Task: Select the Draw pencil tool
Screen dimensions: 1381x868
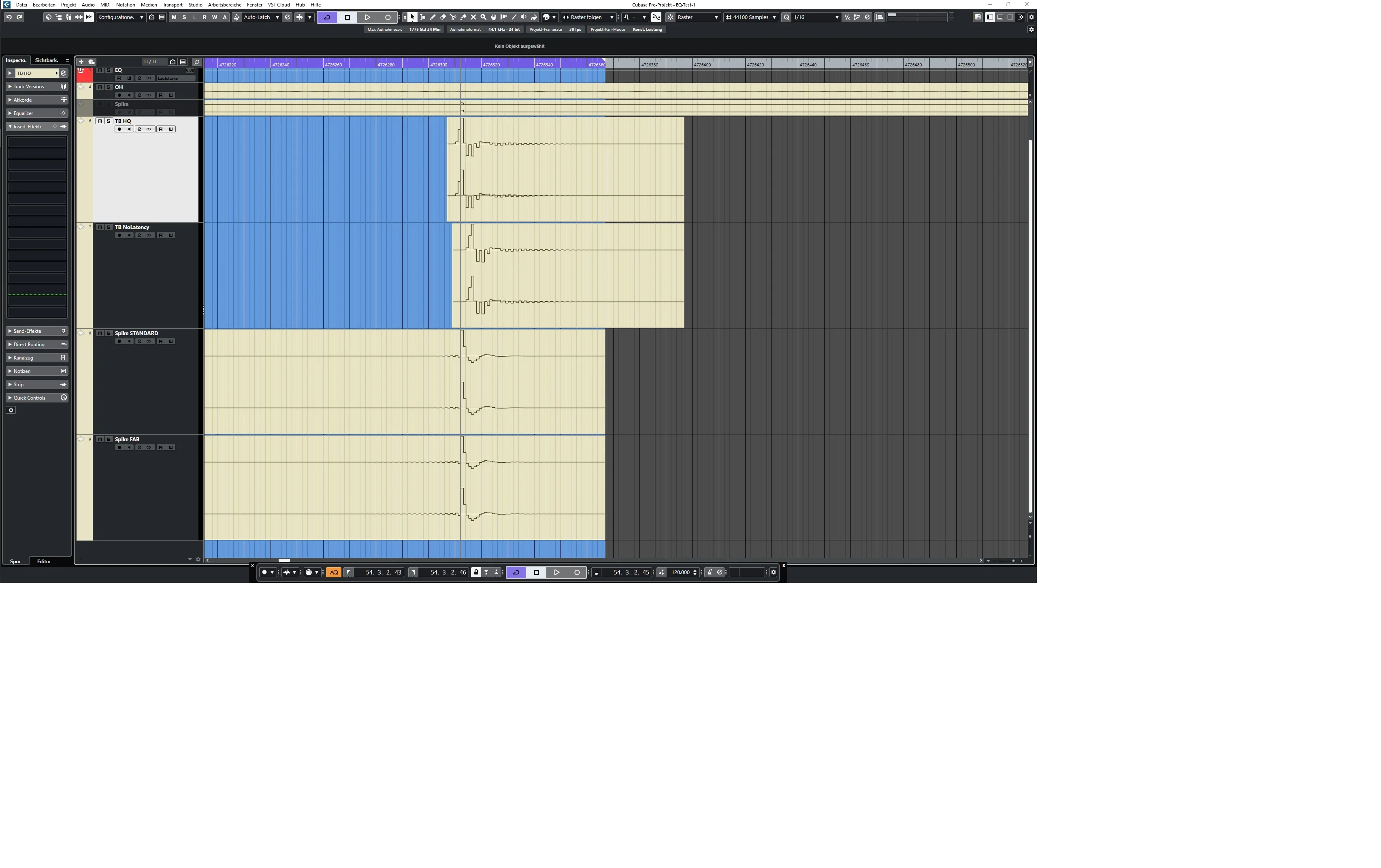Action: (x=433, y=17)
